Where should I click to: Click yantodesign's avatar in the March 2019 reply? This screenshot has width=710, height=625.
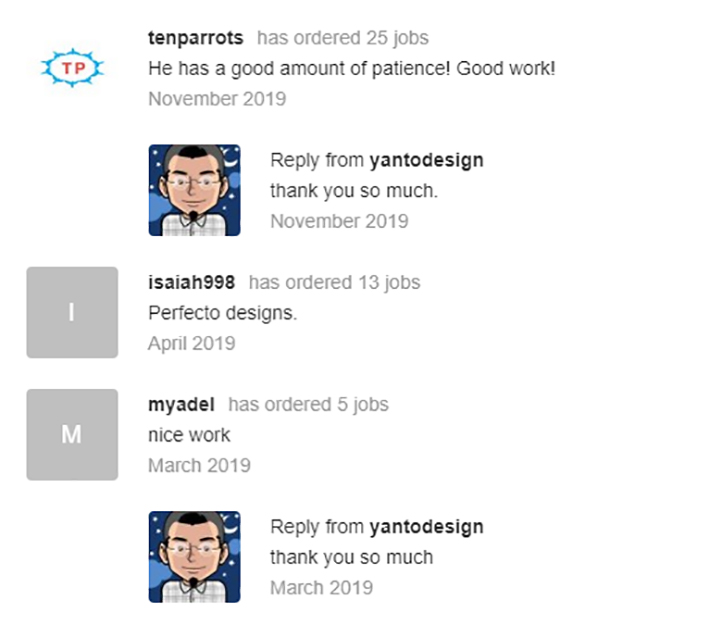pyautogui.click(x=194, y=557)
